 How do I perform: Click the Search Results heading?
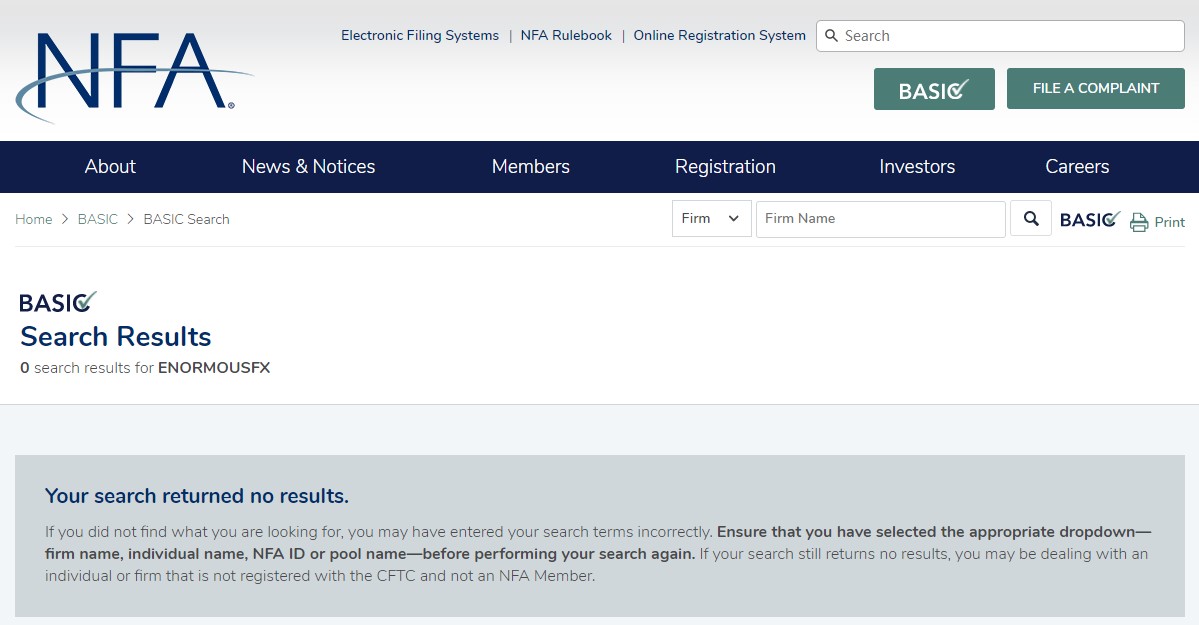pyautogui.click(x=115, y=337)
